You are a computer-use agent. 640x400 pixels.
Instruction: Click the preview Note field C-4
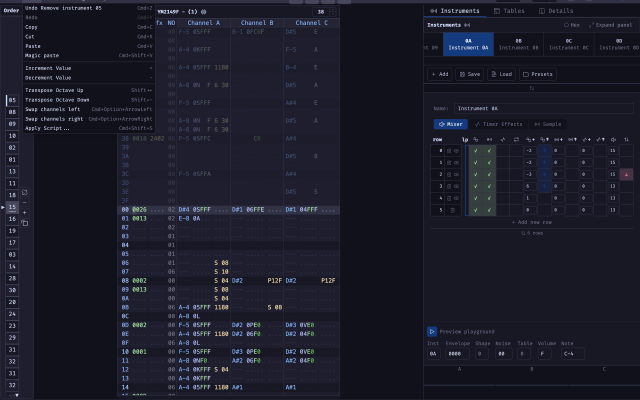pos(573,354)
